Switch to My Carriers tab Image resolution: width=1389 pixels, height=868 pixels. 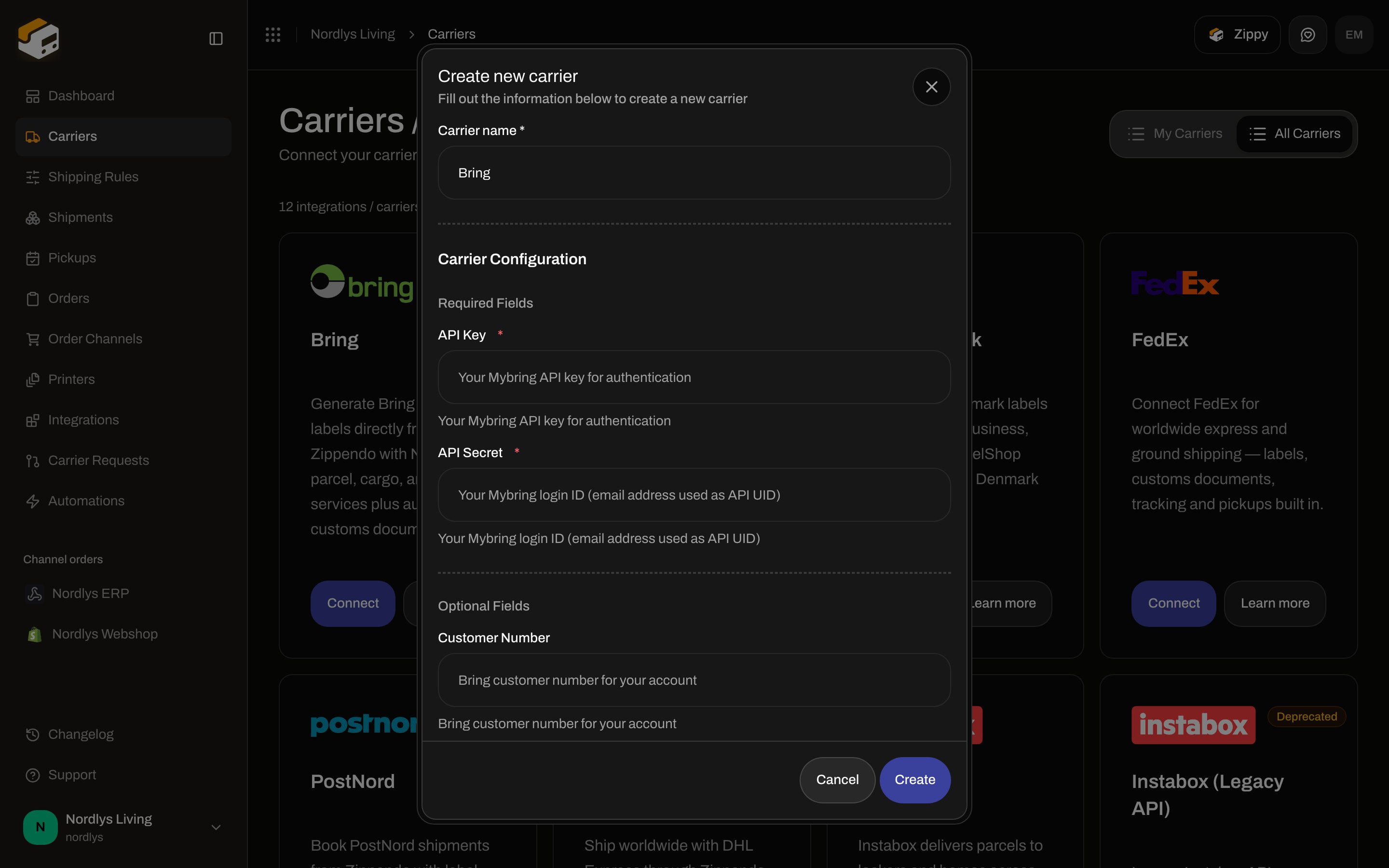tap(1174, 134)
